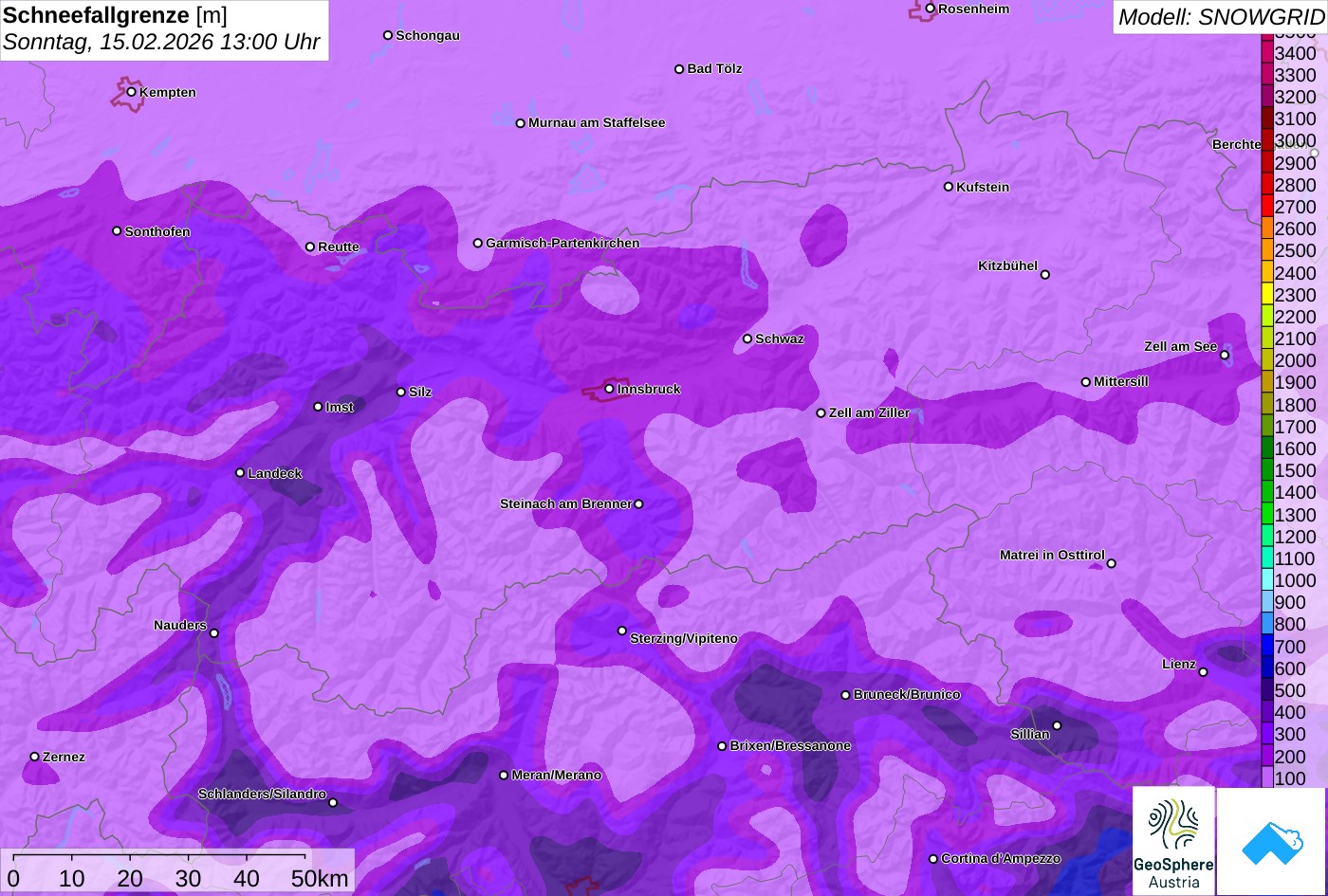This screenshot has height=896, width=1328.
Task: Select the 1000 m cyan legend swatch
Action: pyautogui.click(x=1266, y=580)
